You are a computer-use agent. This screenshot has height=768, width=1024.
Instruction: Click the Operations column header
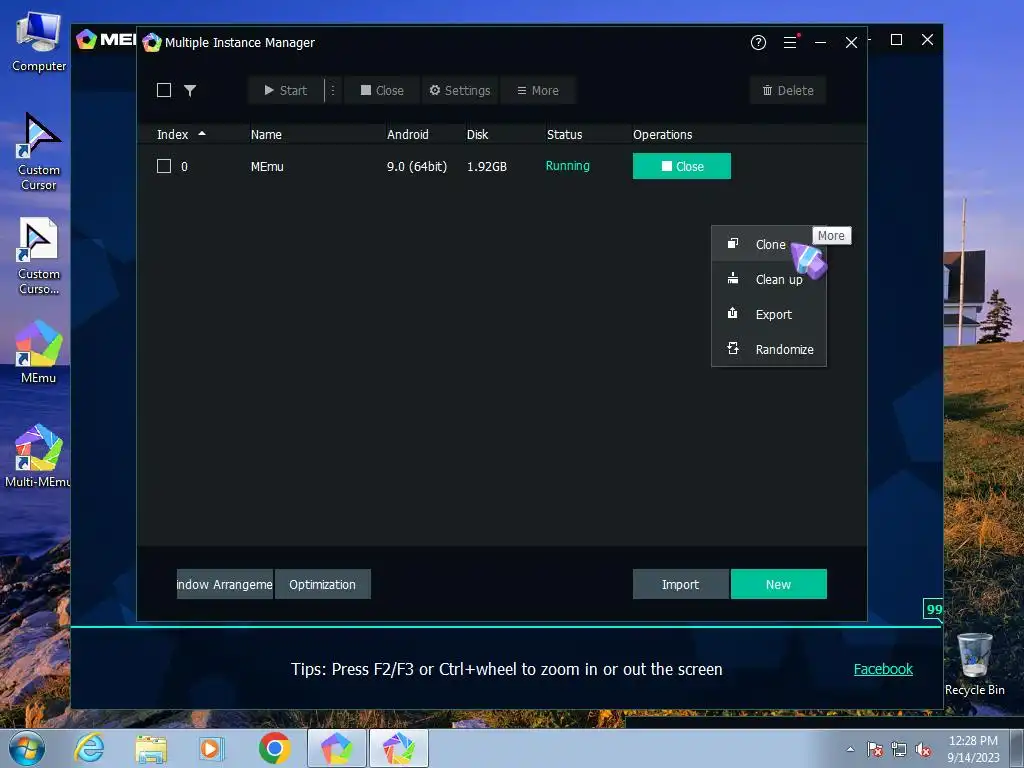(662, 135)
